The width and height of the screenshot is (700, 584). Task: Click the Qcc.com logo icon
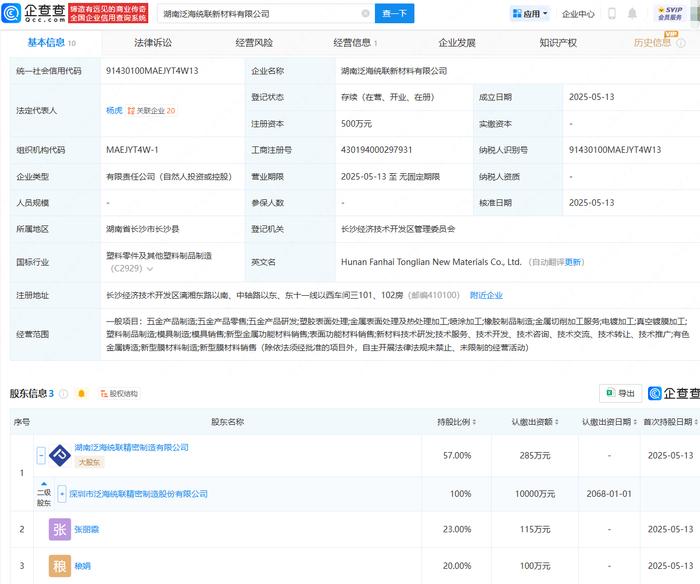click(11, 13)
